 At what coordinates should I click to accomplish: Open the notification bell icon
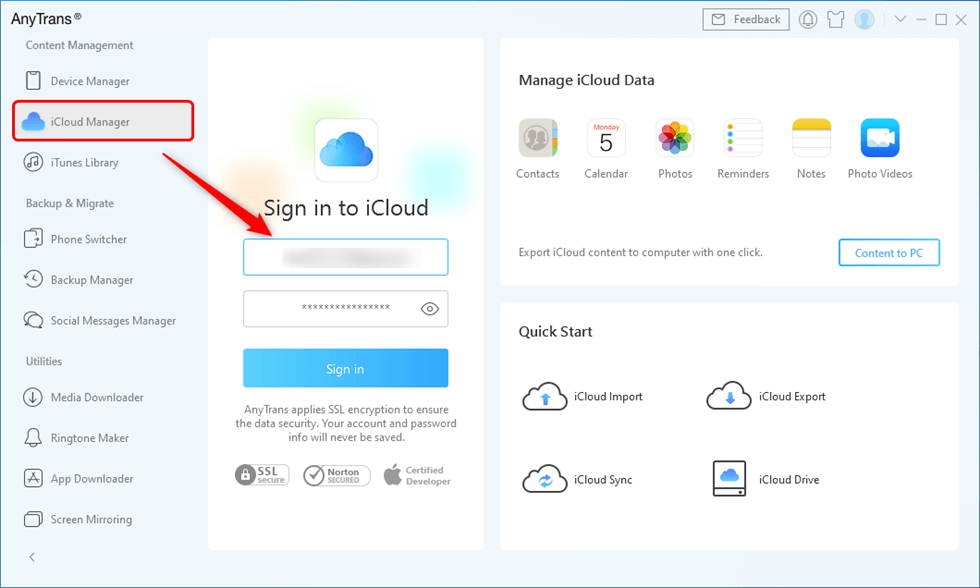[808, 18]
